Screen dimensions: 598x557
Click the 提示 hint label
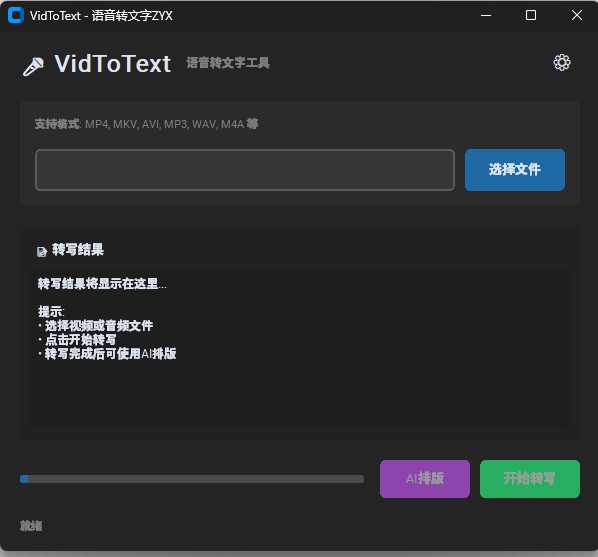(51, 311)
